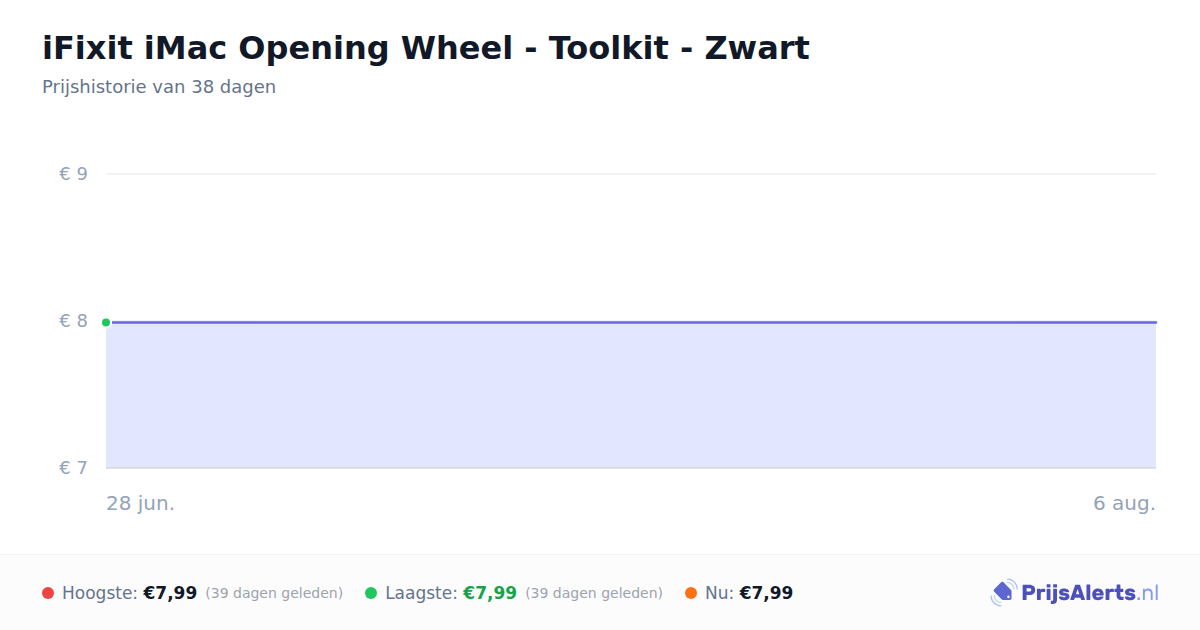Screen dimensions: 1200x630
Task: Click the Hoogste €7,99 price value
Action: [170, 593]
